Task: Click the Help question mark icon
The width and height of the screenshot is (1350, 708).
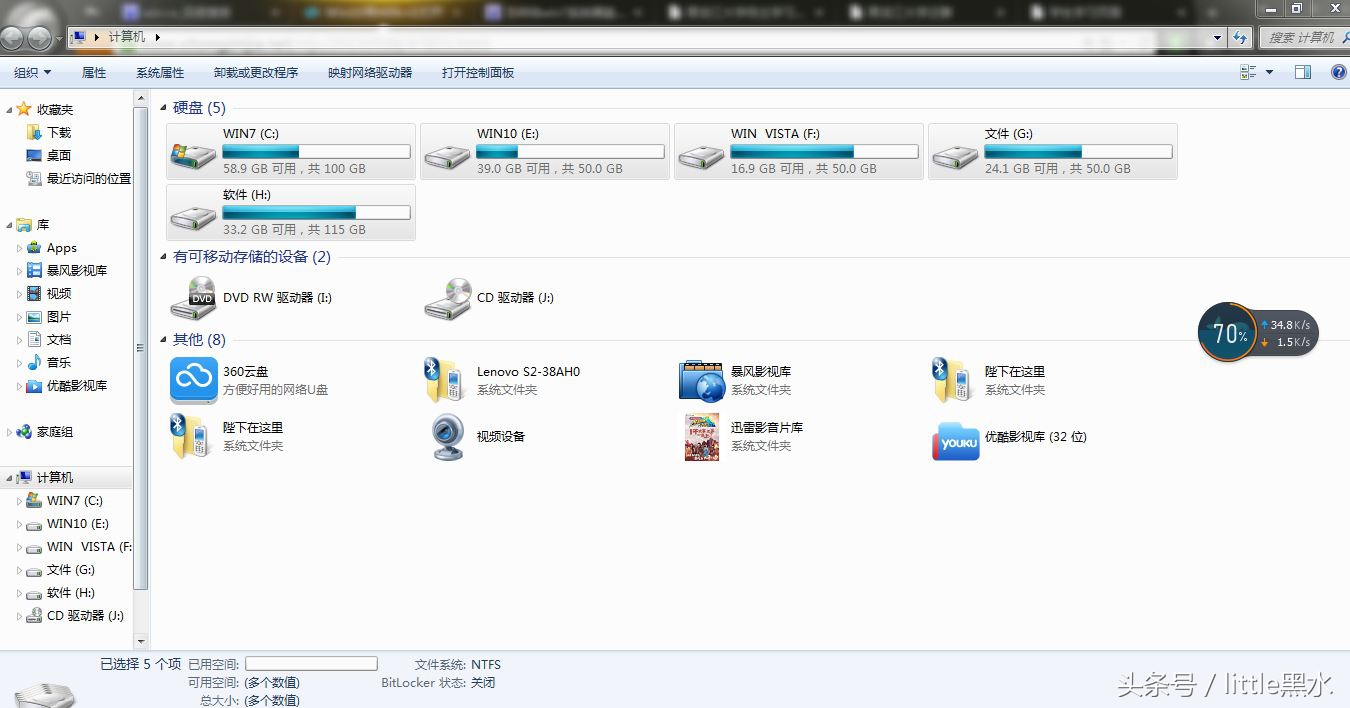Action: [x=1339, y=72]
